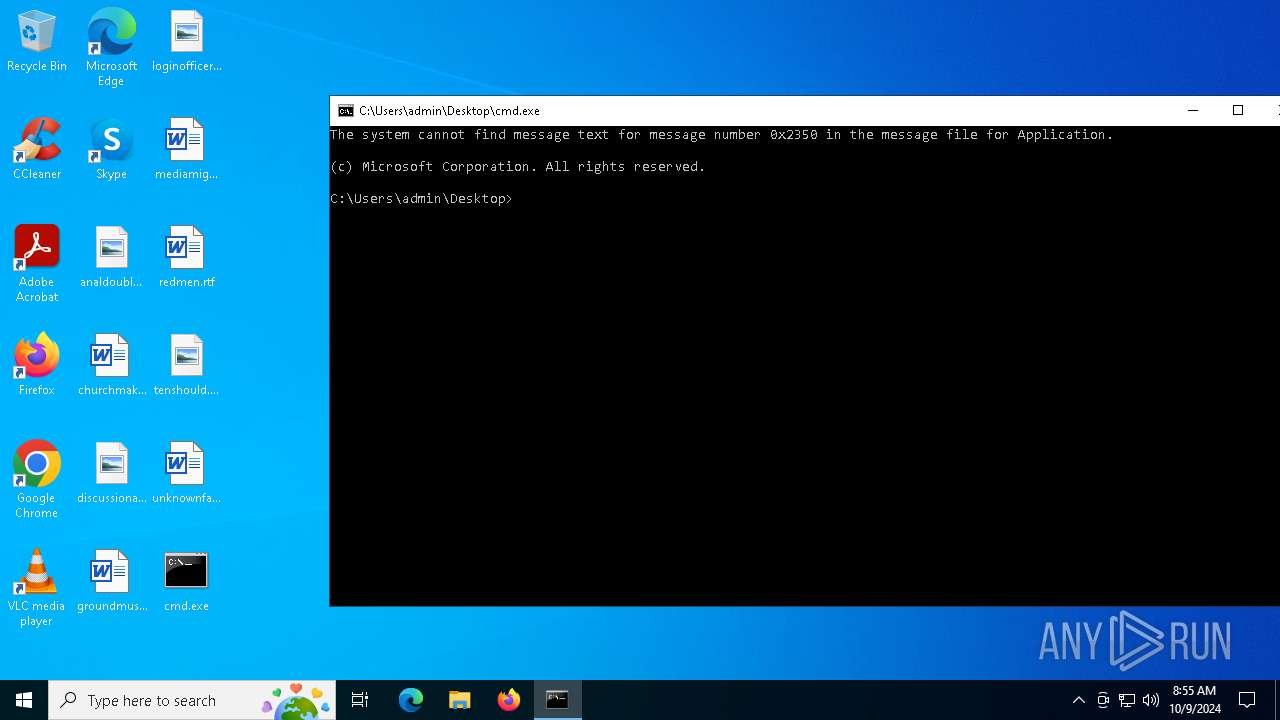Select the cmd.exe desktop file
1280x720 pixels.
(x=187, y=582)
